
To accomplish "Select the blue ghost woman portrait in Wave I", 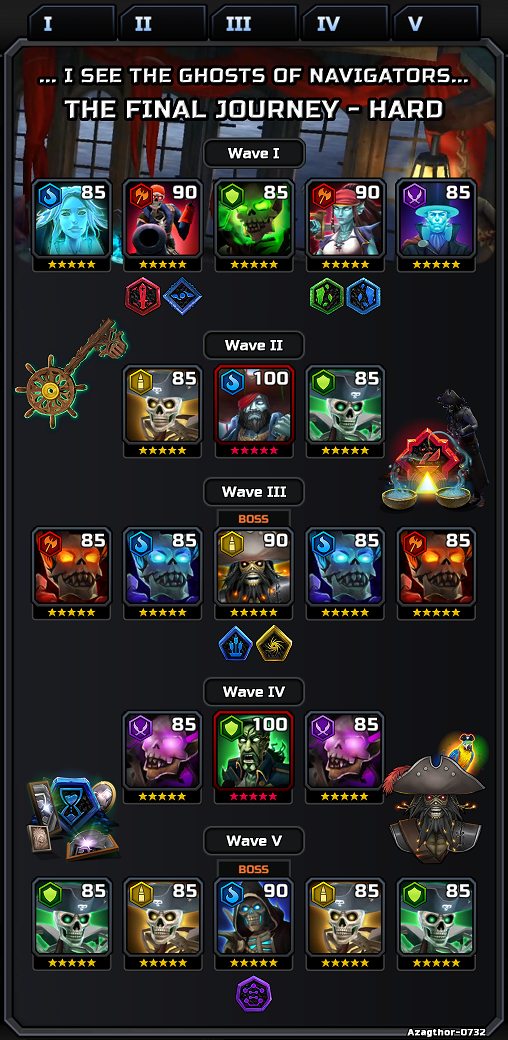I will click(72, 226).
